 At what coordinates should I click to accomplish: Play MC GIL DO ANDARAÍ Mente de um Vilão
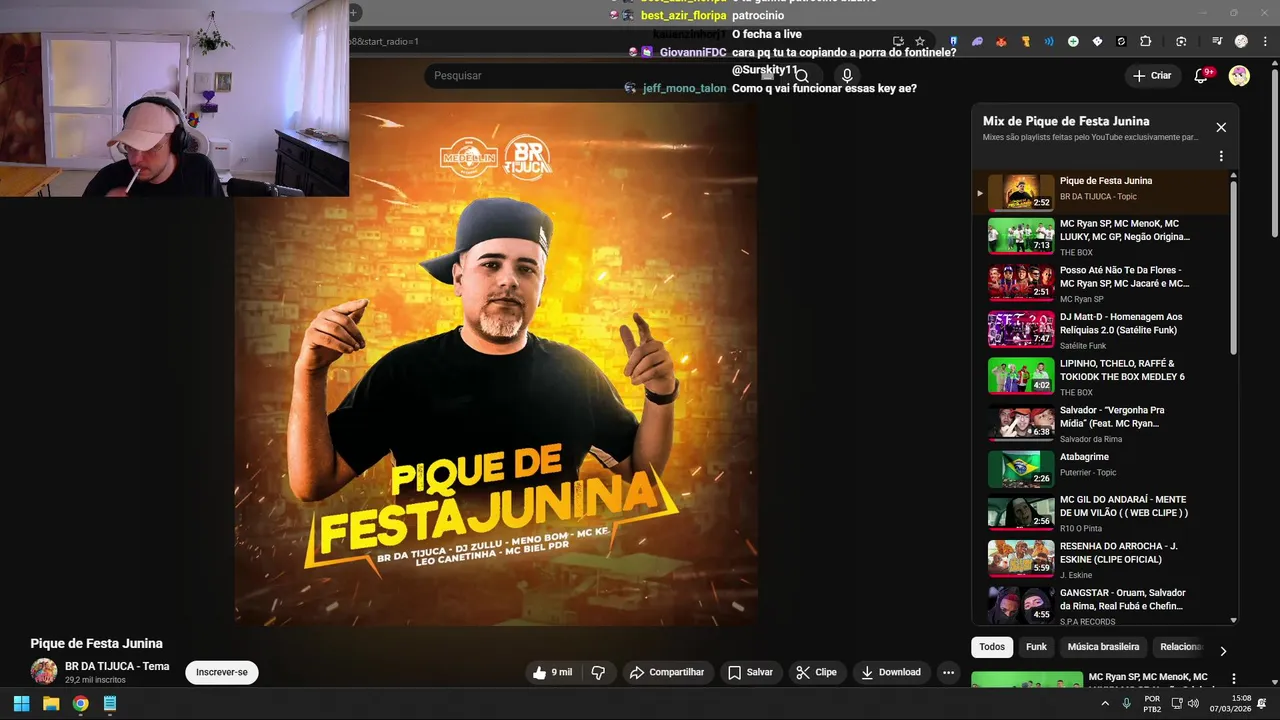pyautogui.click(x=1100, y=516)
